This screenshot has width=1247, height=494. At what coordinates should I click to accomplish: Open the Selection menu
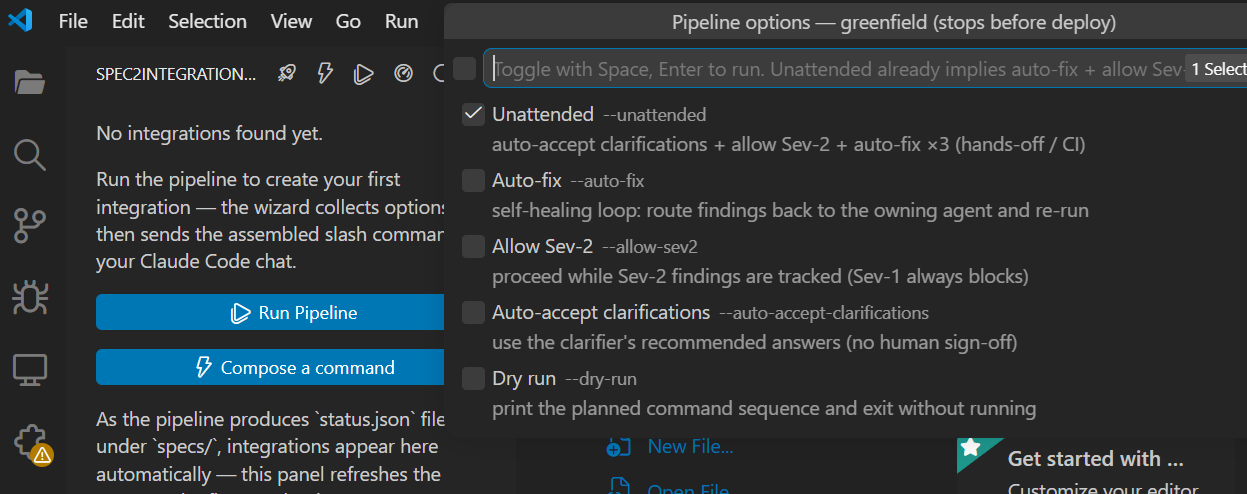point(207,21)
